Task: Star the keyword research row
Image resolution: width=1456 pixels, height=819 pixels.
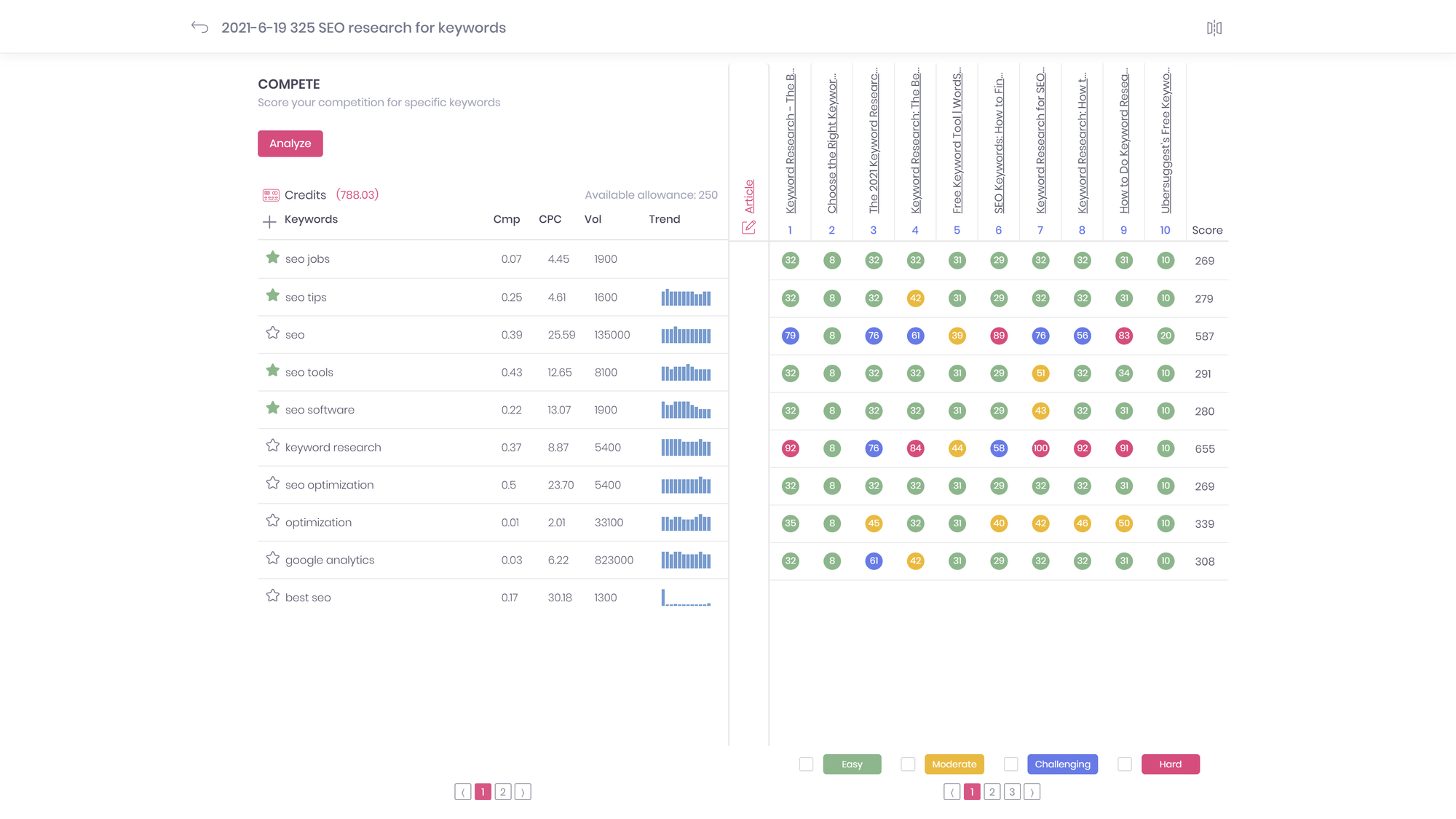Action: click(x=272, y=446)
